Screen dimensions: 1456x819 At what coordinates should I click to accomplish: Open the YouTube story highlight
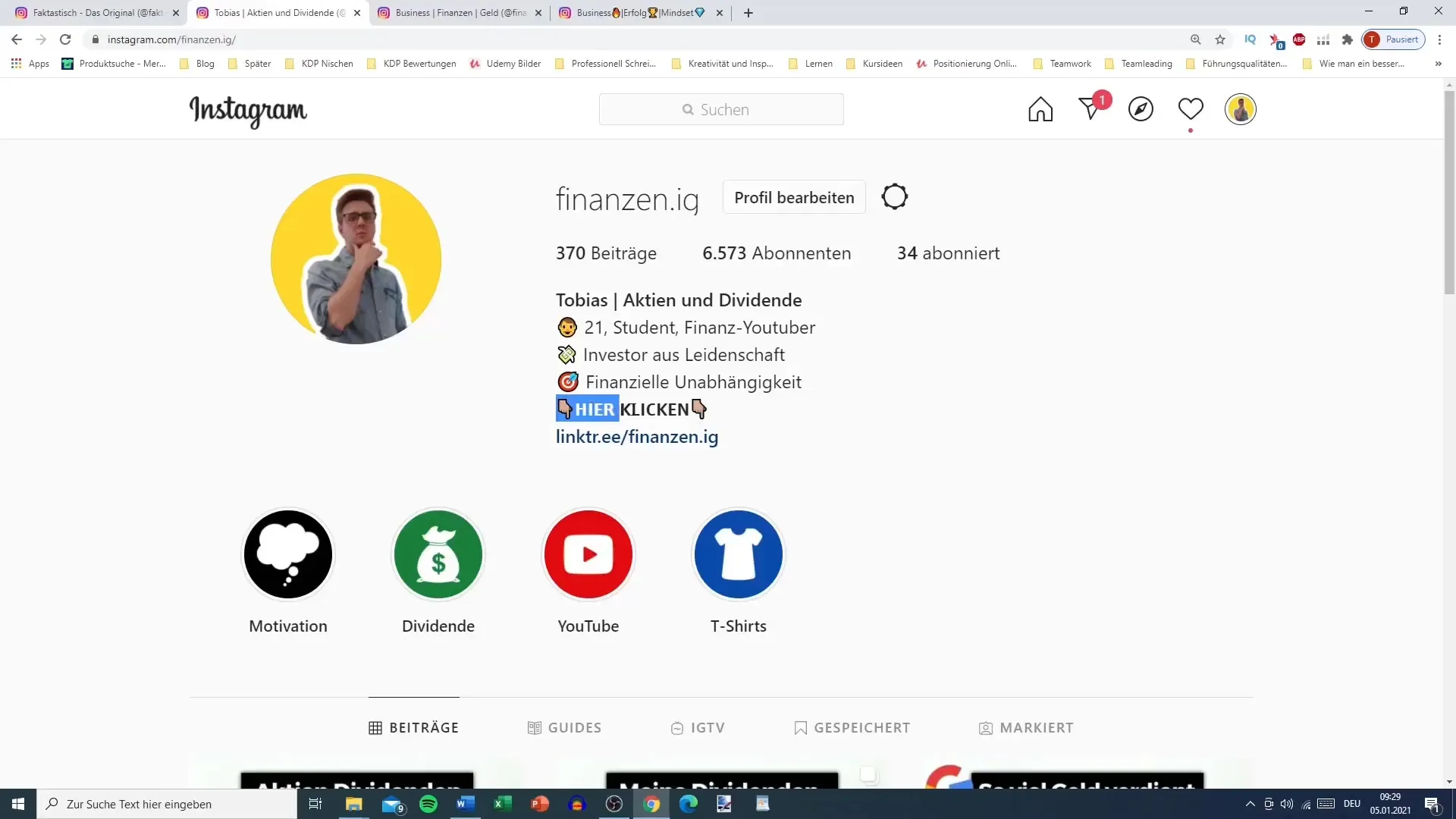point(588,554)
